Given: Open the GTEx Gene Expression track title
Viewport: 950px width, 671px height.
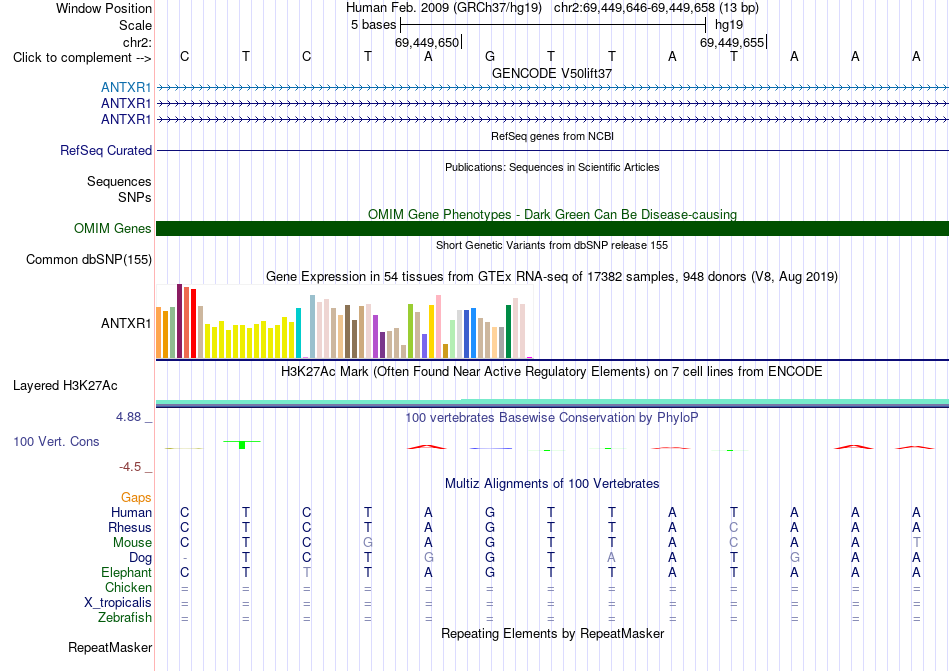Looking at the screenshot, I should 552,277.
